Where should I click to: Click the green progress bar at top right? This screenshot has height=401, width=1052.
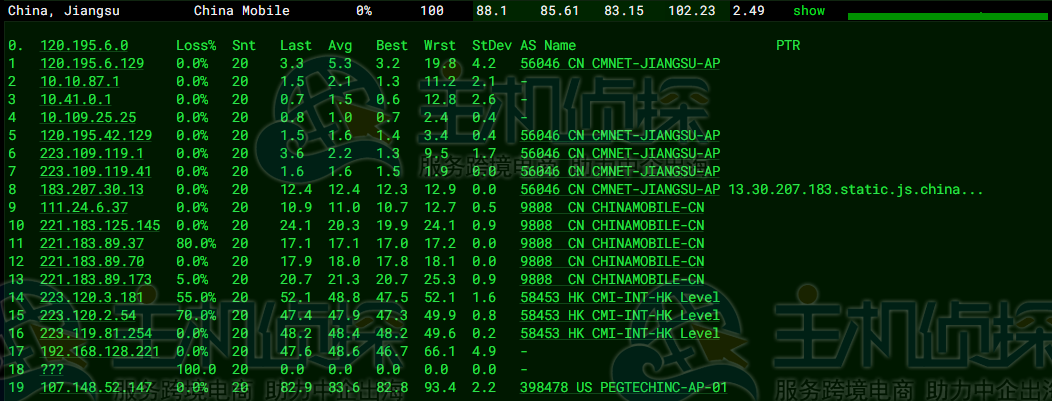(x=941, y=15)
